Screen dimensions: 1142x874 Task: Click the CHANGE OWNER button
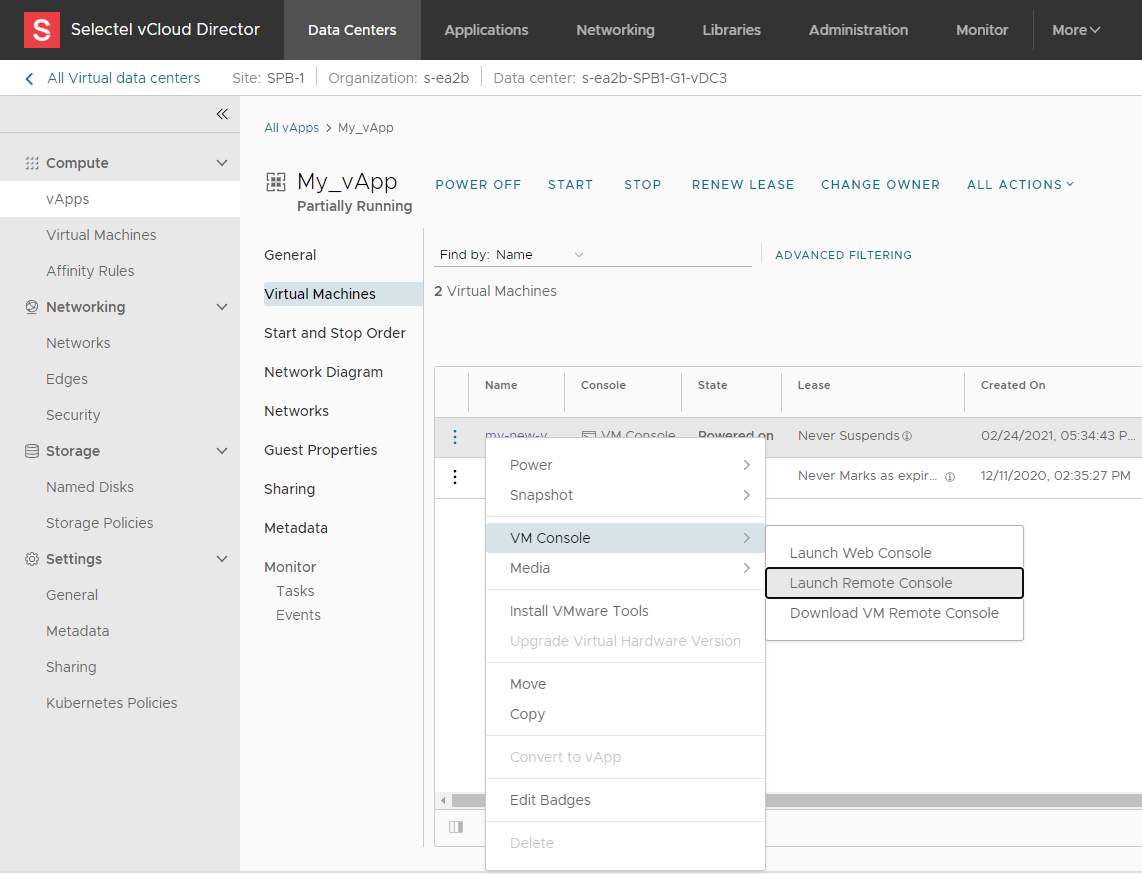pyautogui.click(x=880, y=184)
